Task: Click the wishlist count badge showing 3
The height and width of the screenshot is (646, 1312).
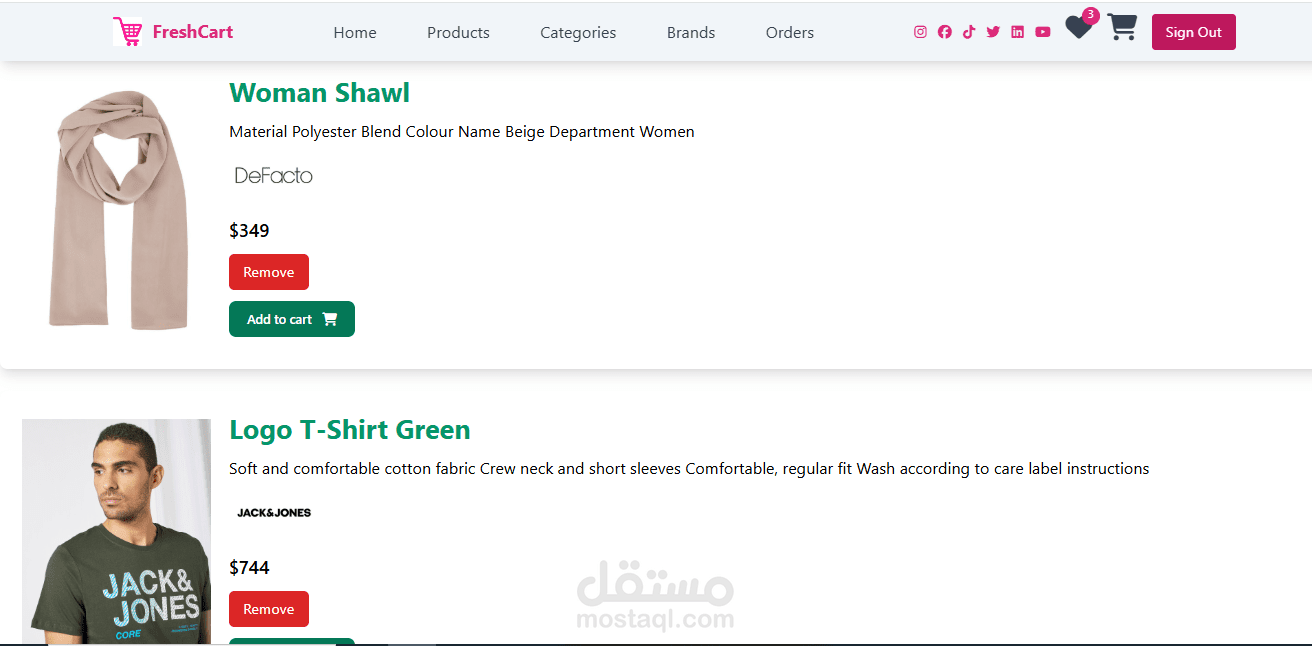Action: (x=1091, y=15)
